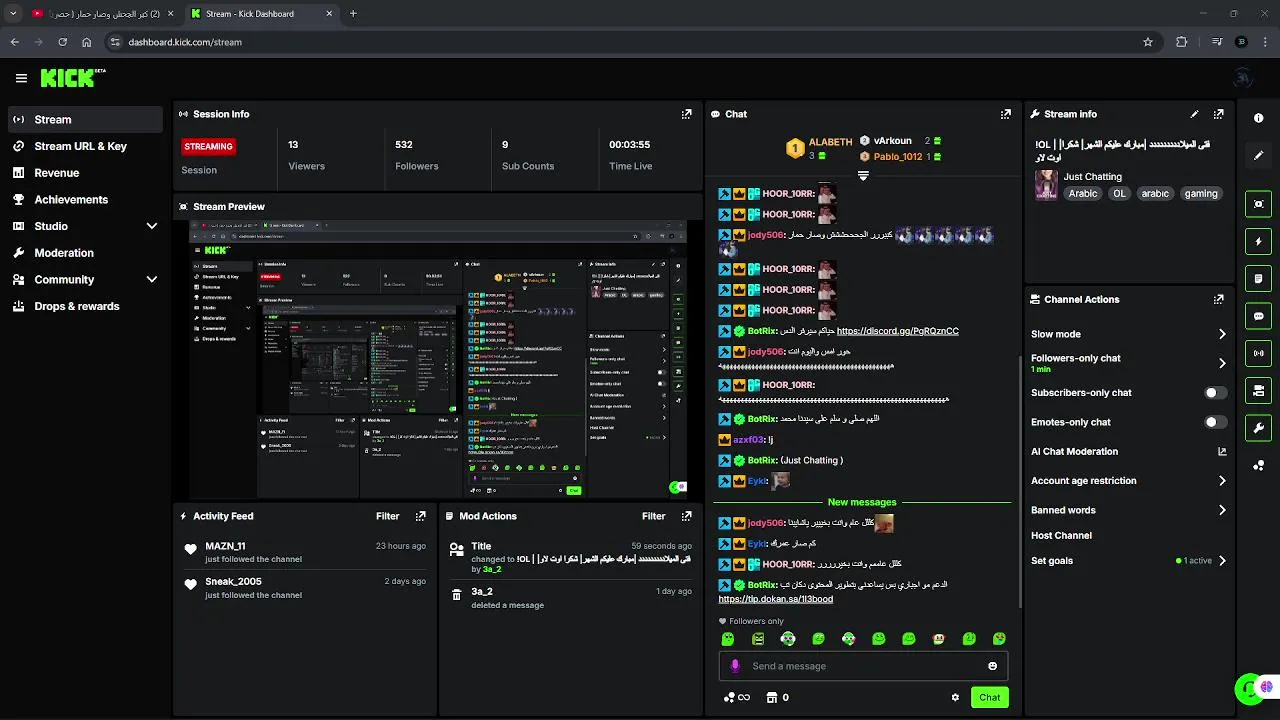
Task: Click the gaming tag in Stream info
Action: [x=1201, y=194]
